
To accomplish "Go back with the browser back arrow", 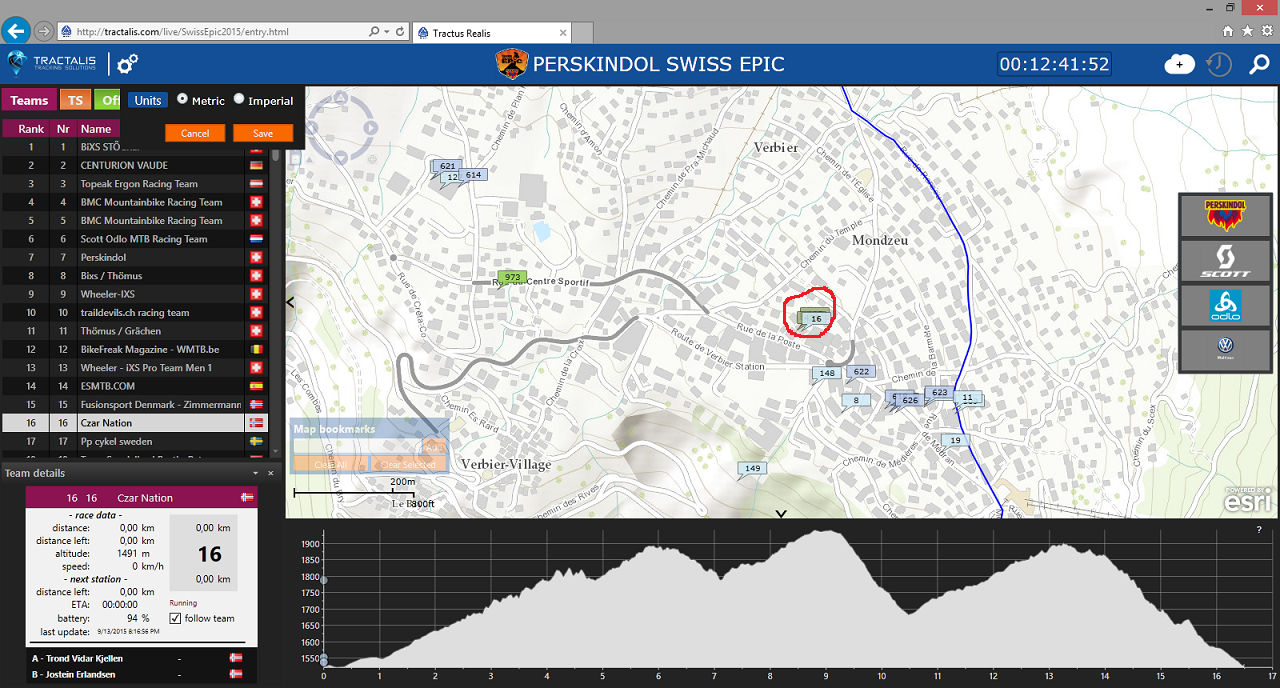I will click(x=15, y=31).
